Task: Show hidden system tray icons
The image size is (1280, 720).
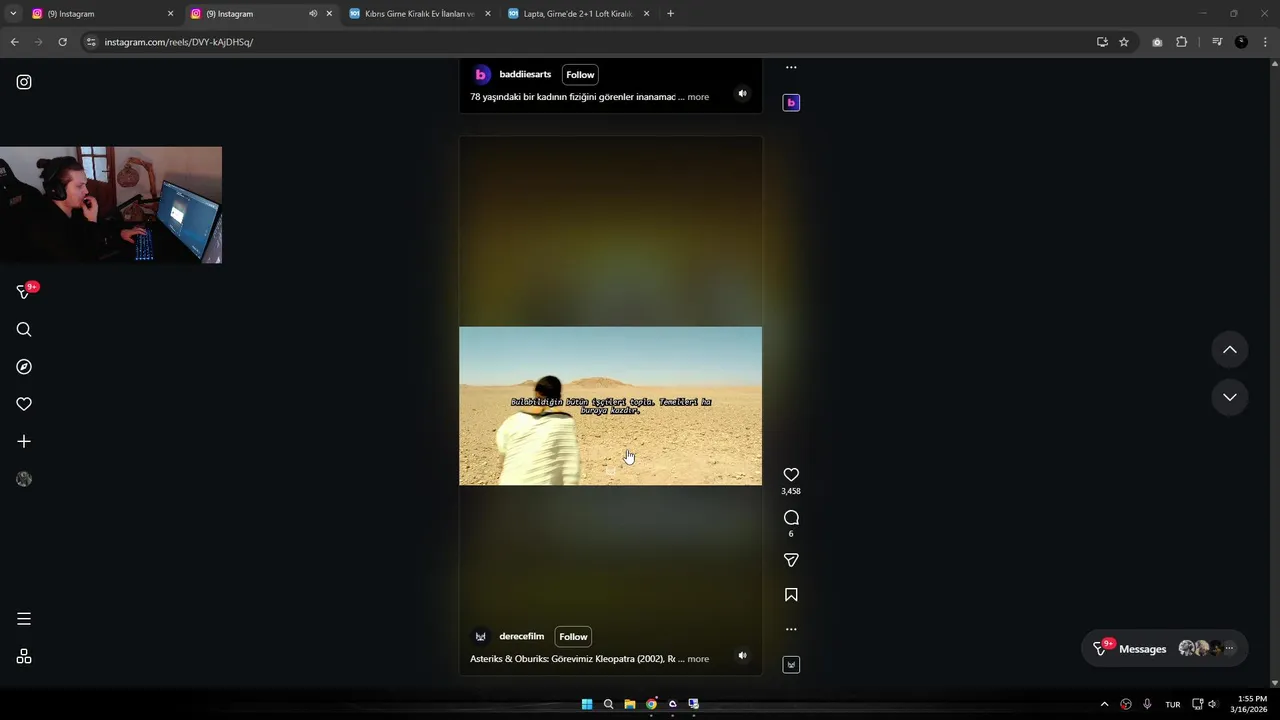Action: (1104, 704)
